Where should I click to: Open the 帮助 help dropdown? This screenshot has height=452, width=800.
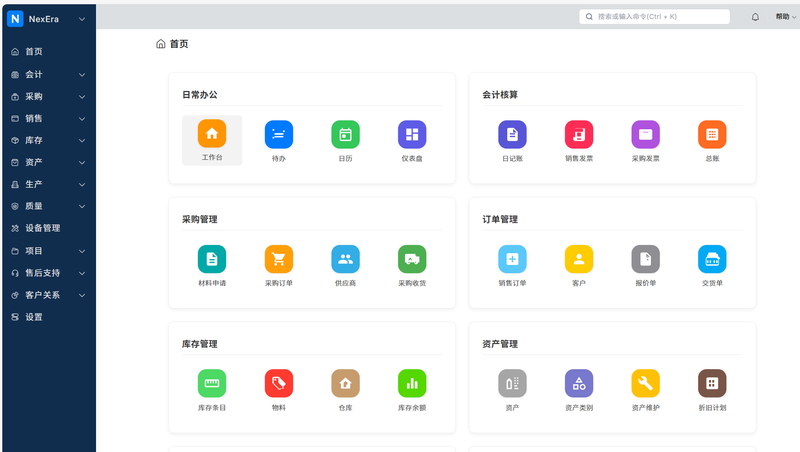[784, 17]
